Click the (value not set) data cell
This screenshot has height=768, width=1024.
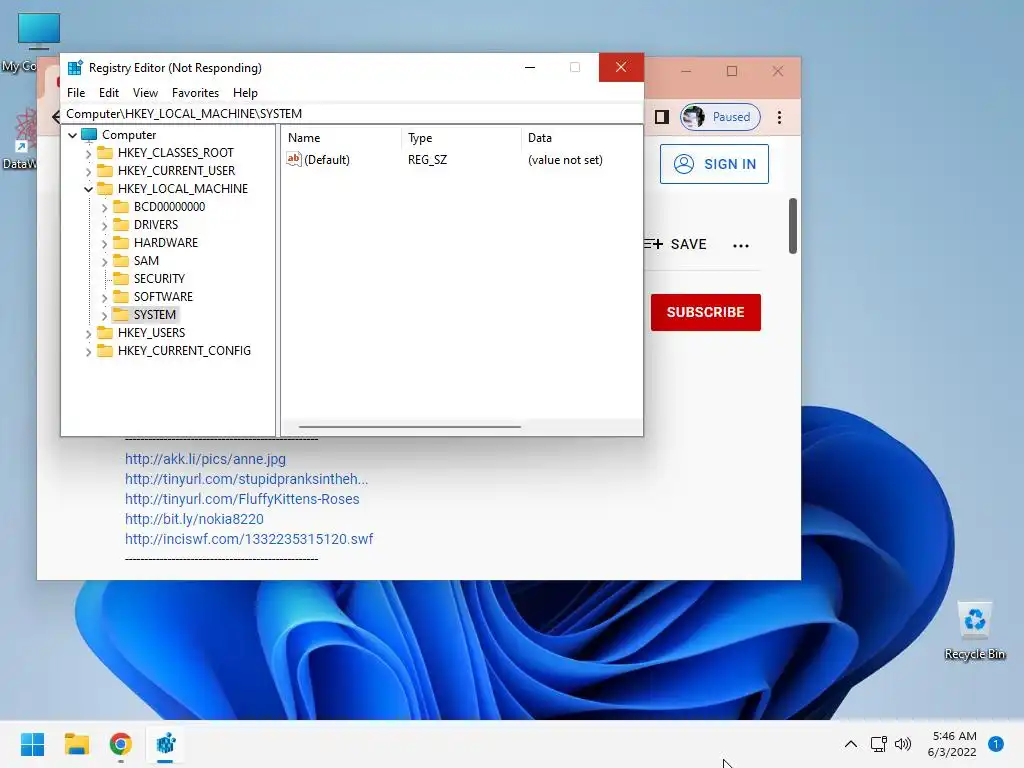click(565, 159)
